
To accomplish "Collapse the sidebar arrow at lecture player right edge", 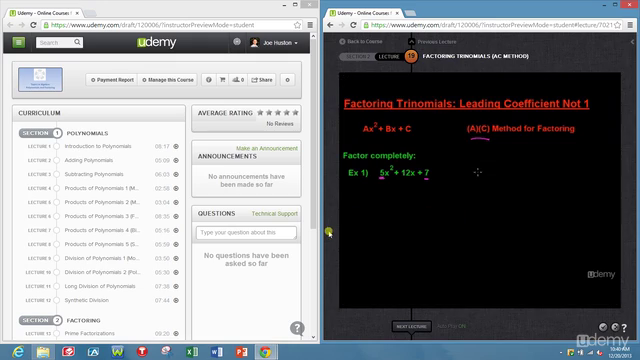I will pyautogui.click(x=632, y=42).
